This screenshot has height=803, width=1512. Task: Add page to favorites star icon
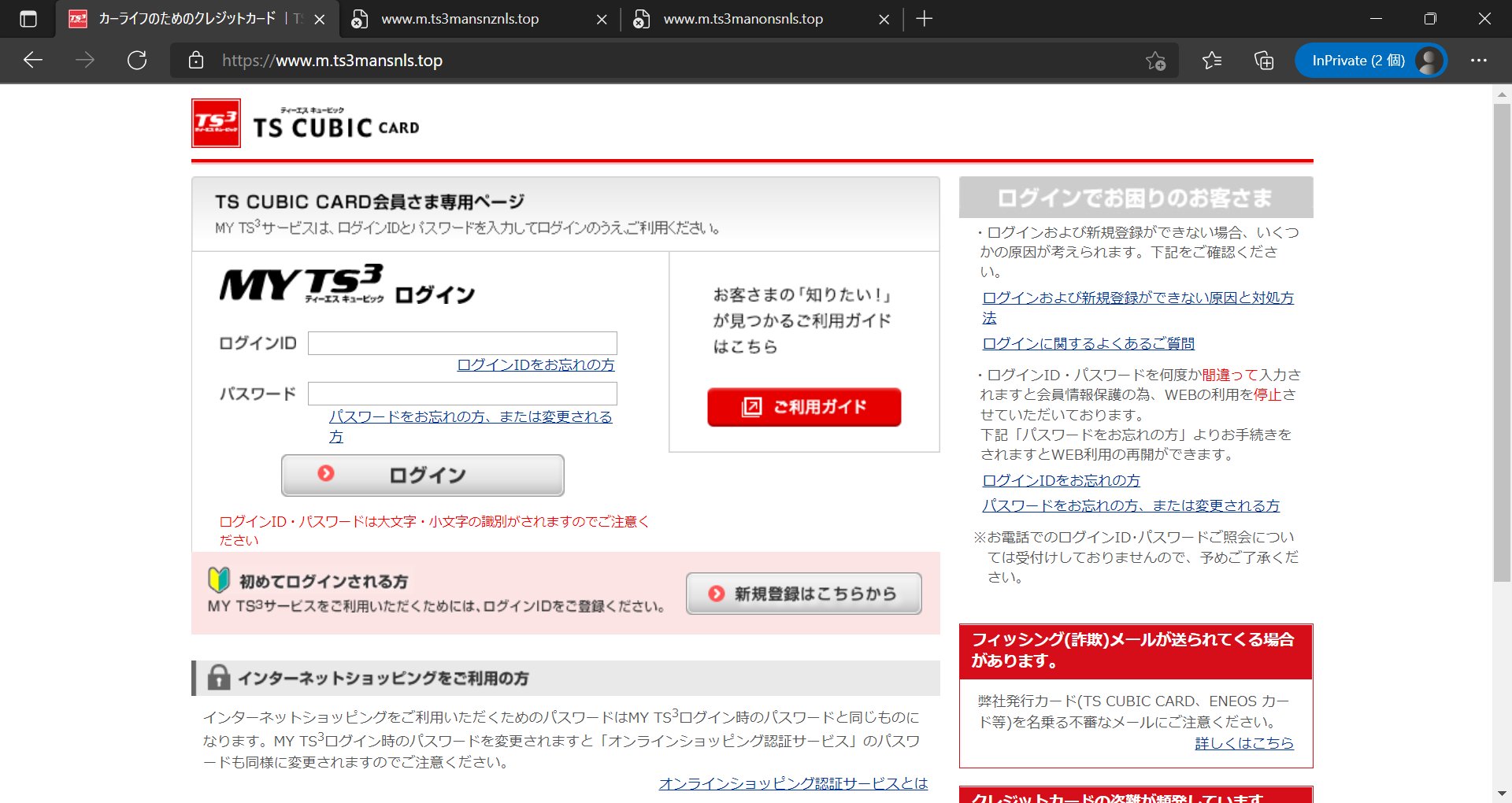pos(1155,61)
